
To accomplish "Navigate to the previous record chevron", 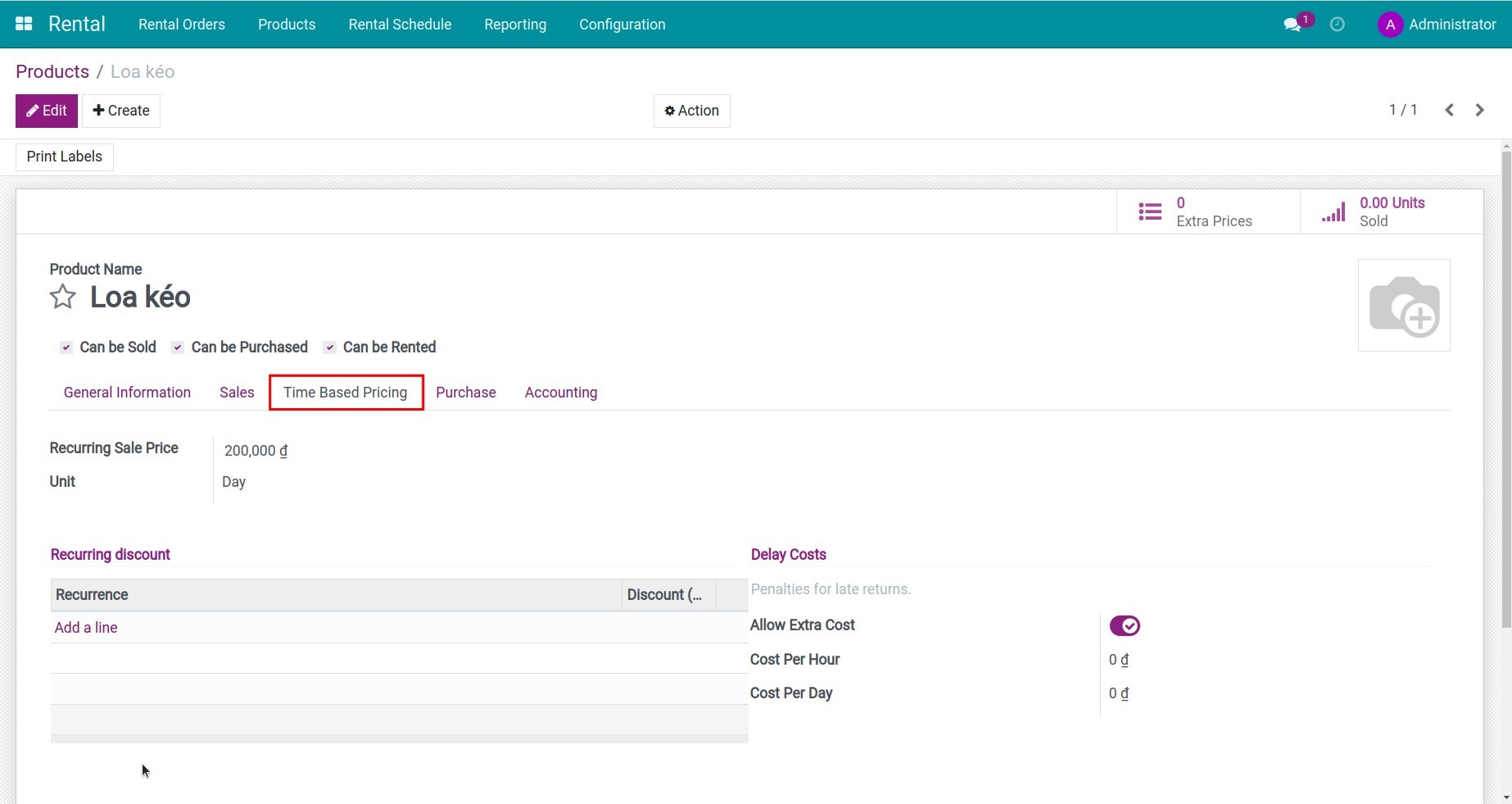I will point(1448,109).
